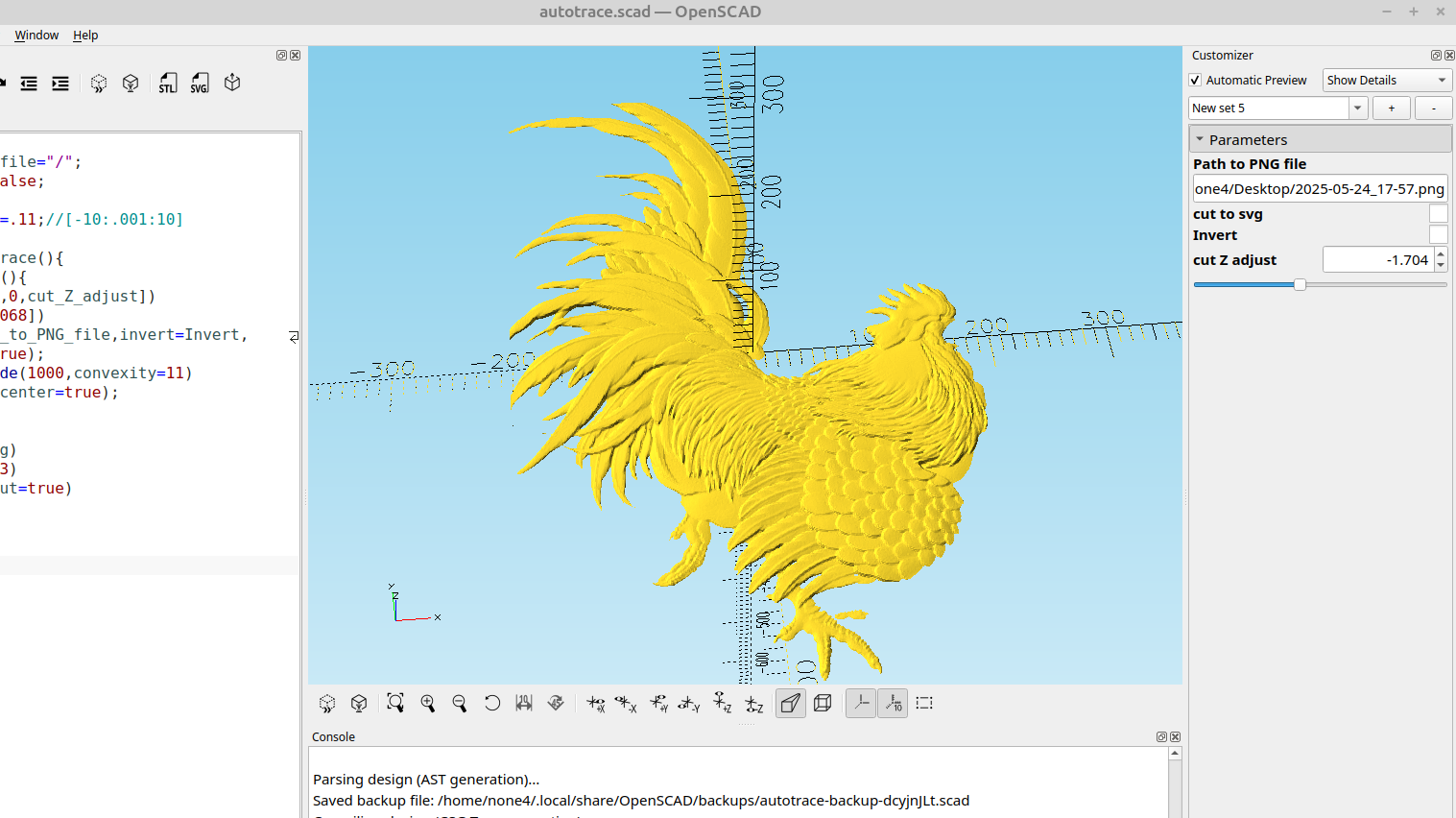
Task: Click the Render icon in editor toolbar
Action: coord(131,84)
